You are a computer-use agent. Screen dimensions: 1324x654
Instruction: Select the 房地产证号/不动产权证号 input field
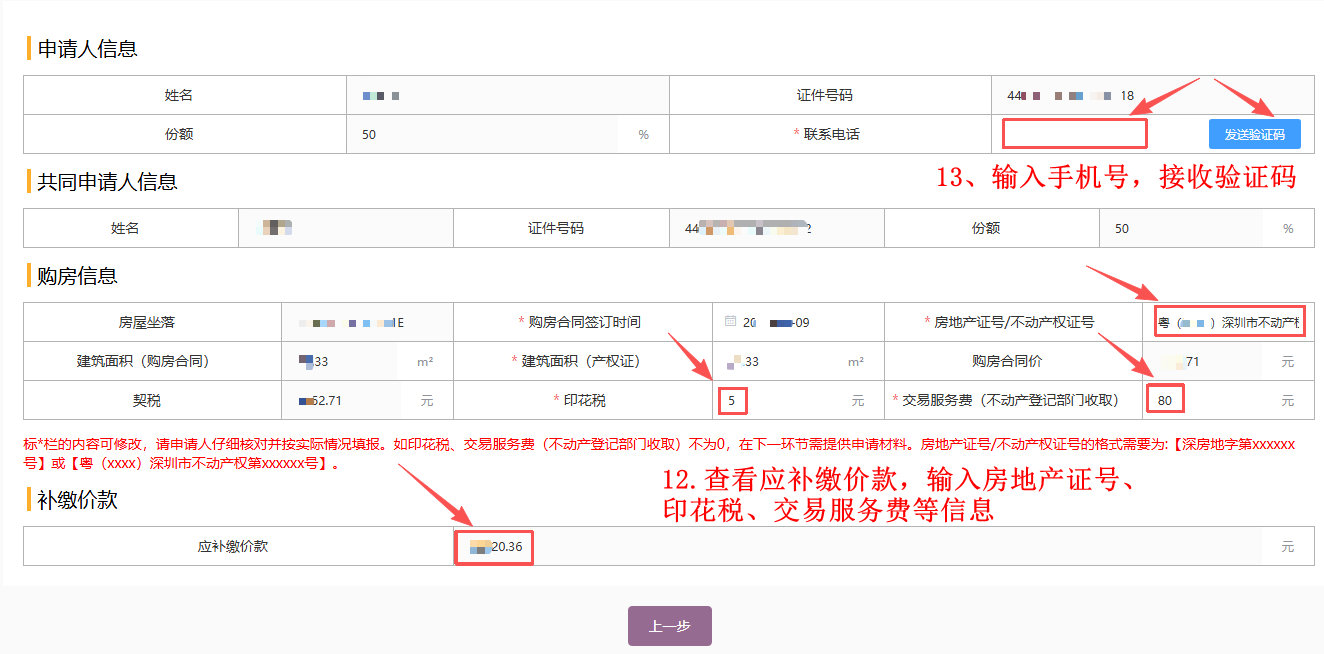[x=1229, y=322]
